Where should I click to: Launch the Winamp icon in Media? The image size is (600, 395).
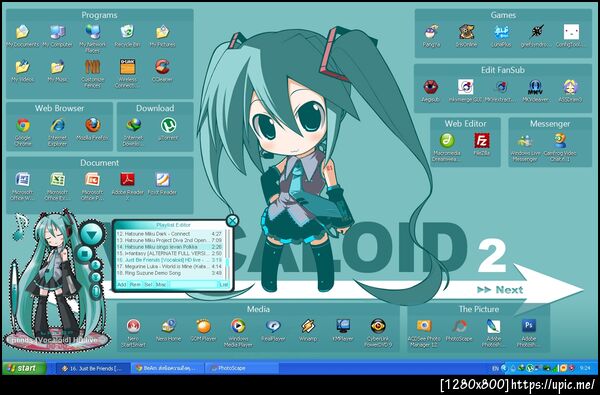click(x=308, y=326)
